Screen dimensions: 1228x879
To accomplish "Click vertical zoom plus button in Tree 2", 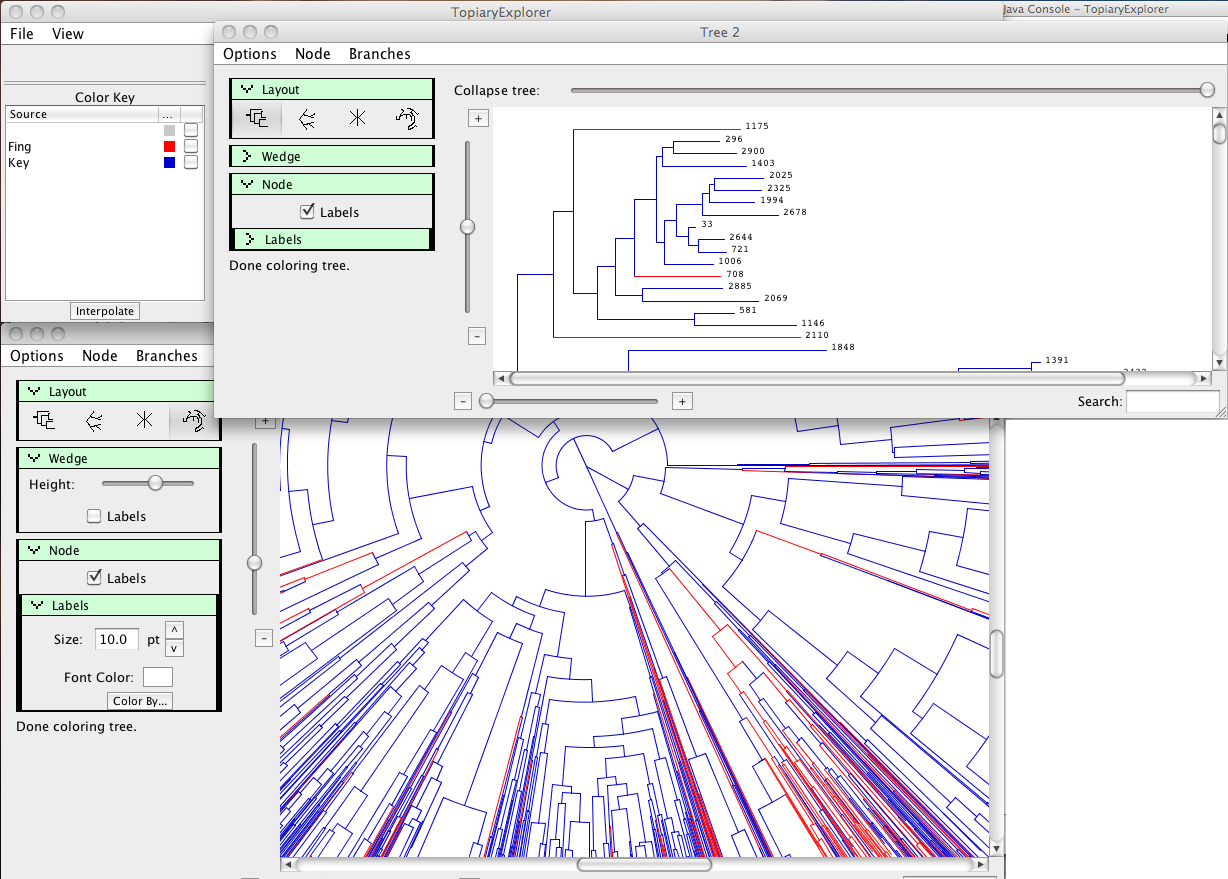I will [x=478, y=118].
